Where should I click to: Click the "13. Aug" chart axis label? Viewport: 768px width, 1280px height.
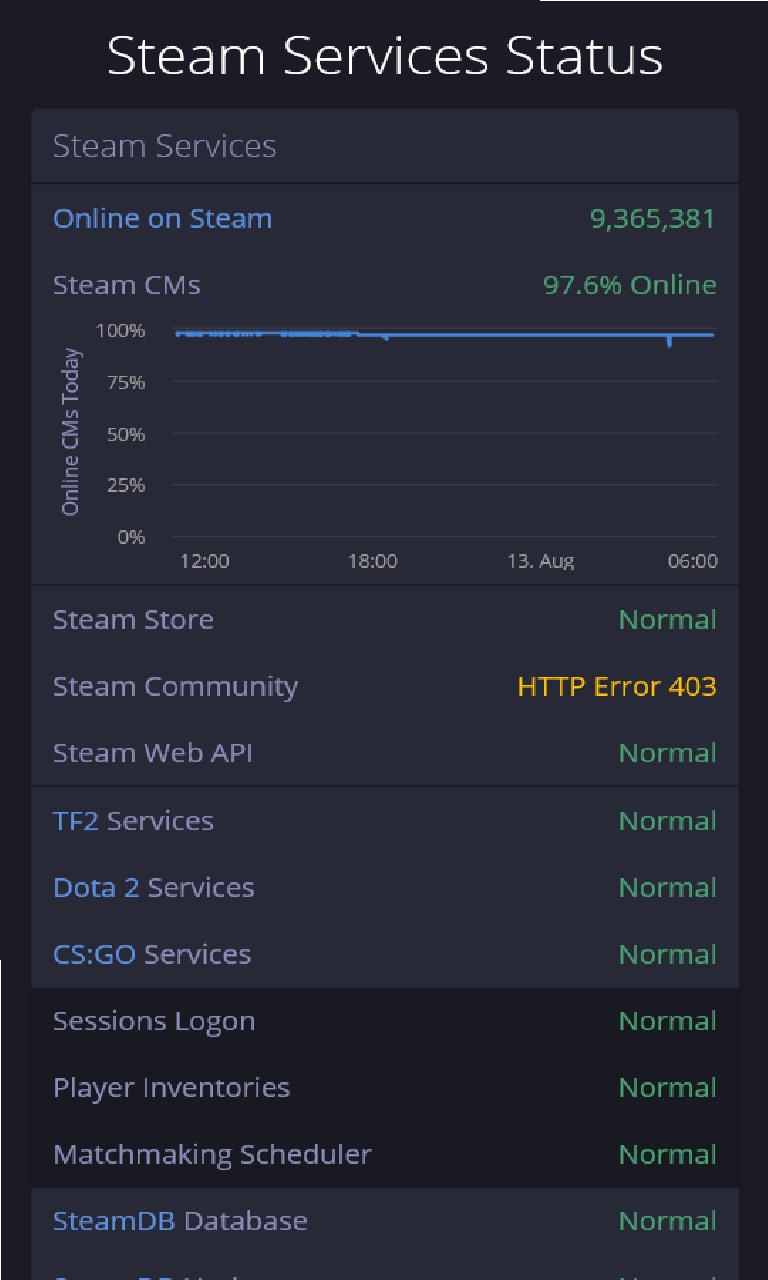[540, 561]
